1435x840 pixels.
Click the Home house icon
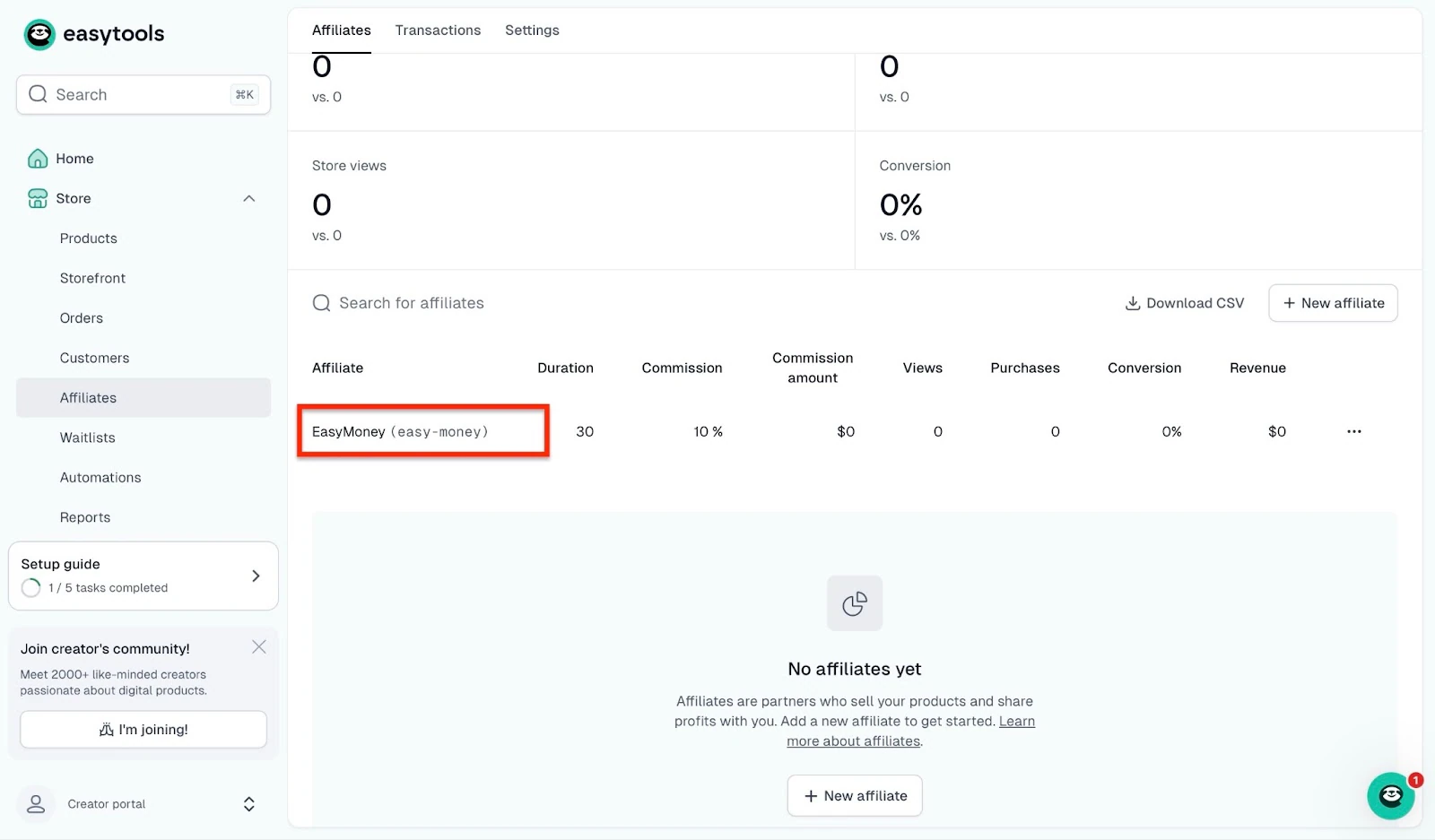(38, 159)
